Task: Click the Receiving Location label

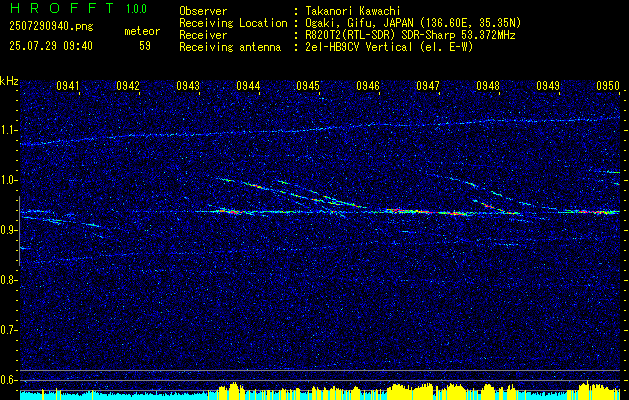Action: point(233,23)
